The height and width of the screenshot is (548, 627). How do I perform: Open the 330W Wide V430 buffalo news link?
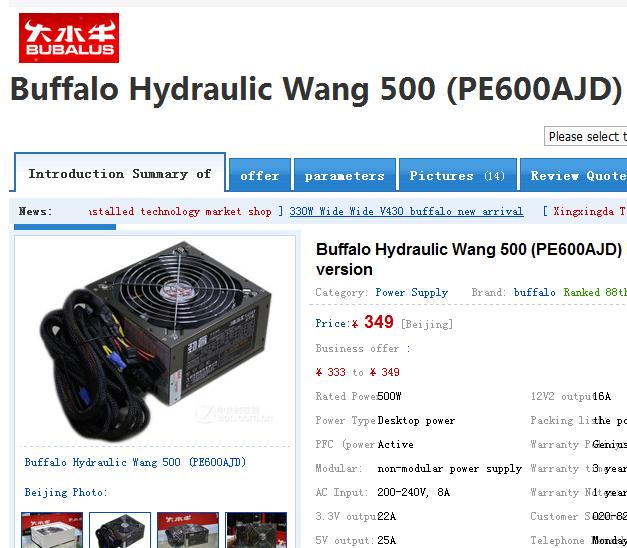pos(406,211)
